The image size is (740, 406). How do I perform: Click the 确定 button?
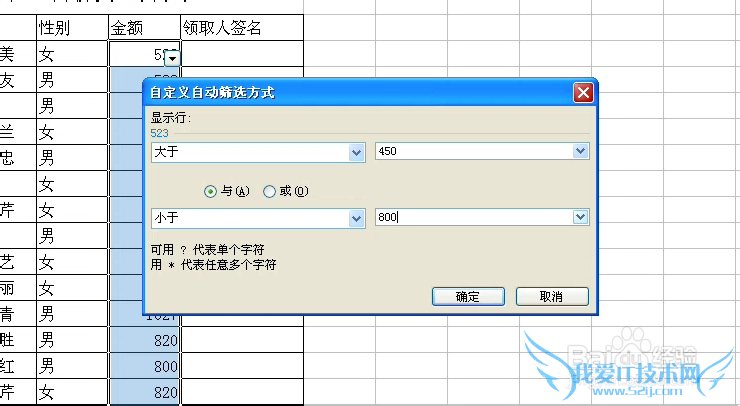click(x=468, y=296)
